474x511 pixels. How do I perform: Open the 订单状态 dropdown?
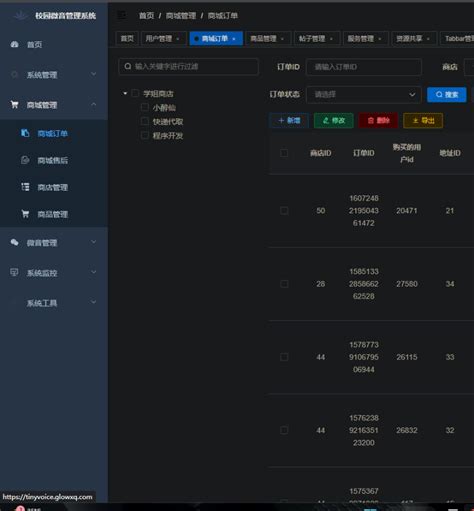[x=364, y=95]
